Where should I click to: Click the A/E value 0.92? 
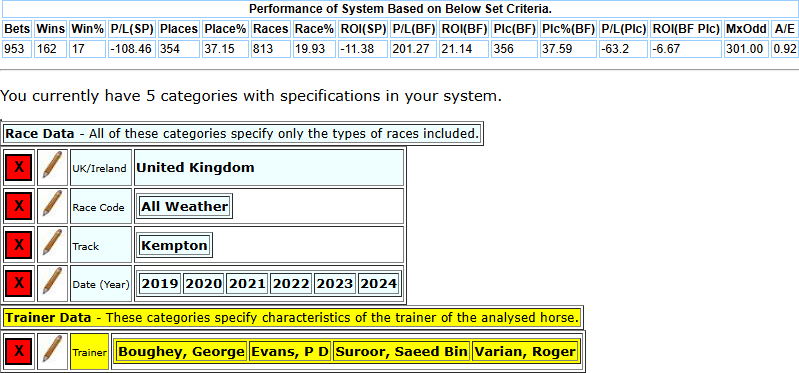tap(784, 49)
